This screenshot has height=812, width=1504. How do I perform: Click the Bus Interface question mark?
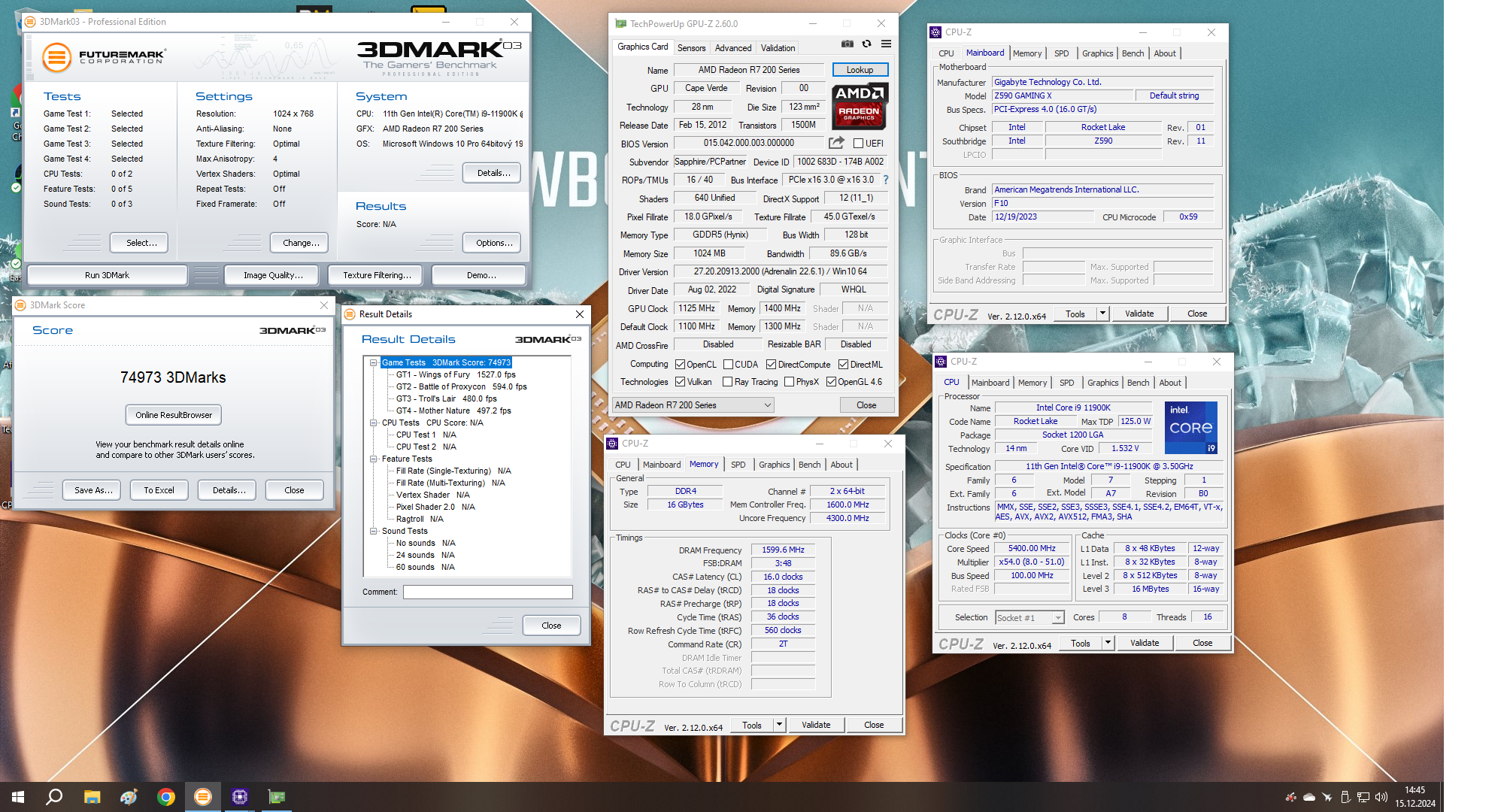click(886, 180)
